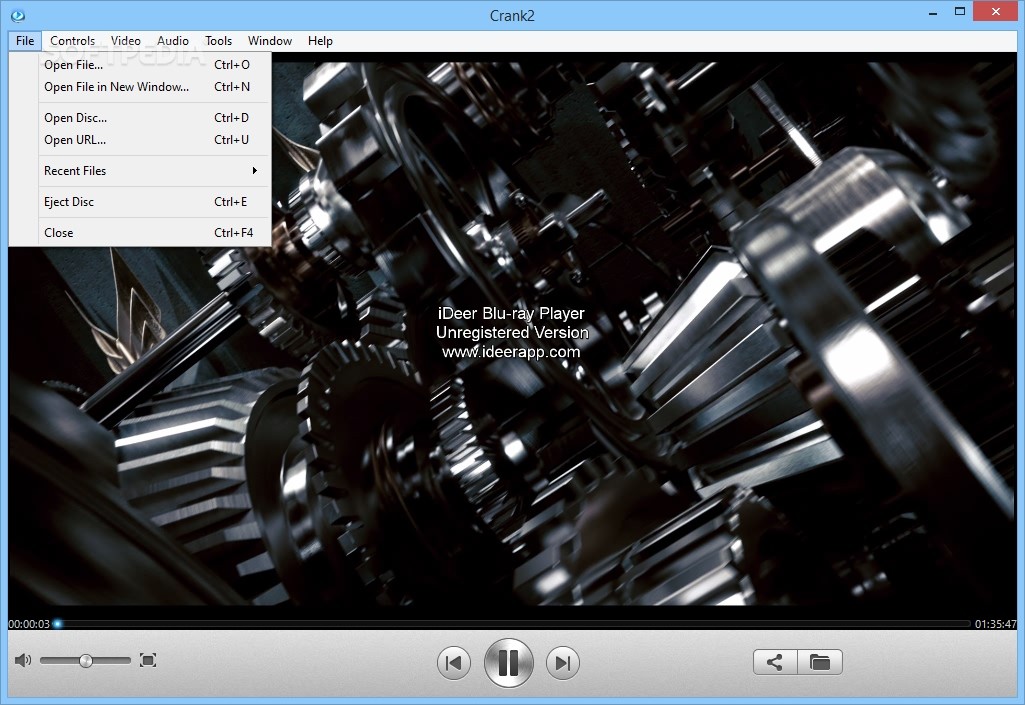Image resolution: width=1025 pixels, height=705 pixels.
Task: Close the Crank2 player window
Action: tap(996, 12)
